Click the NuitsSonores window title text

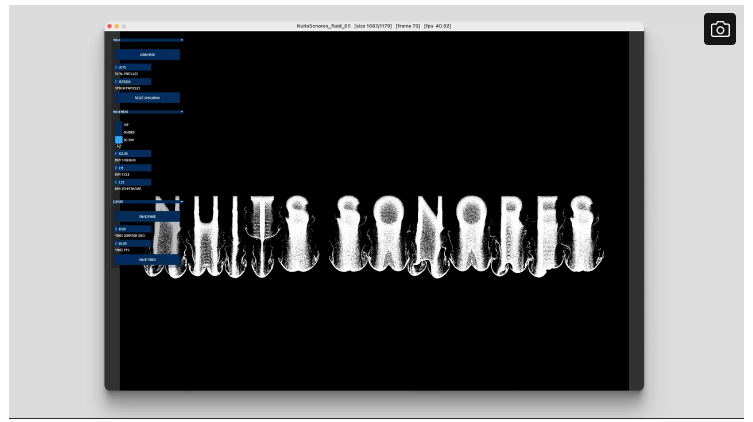click(x=374, y=26)
